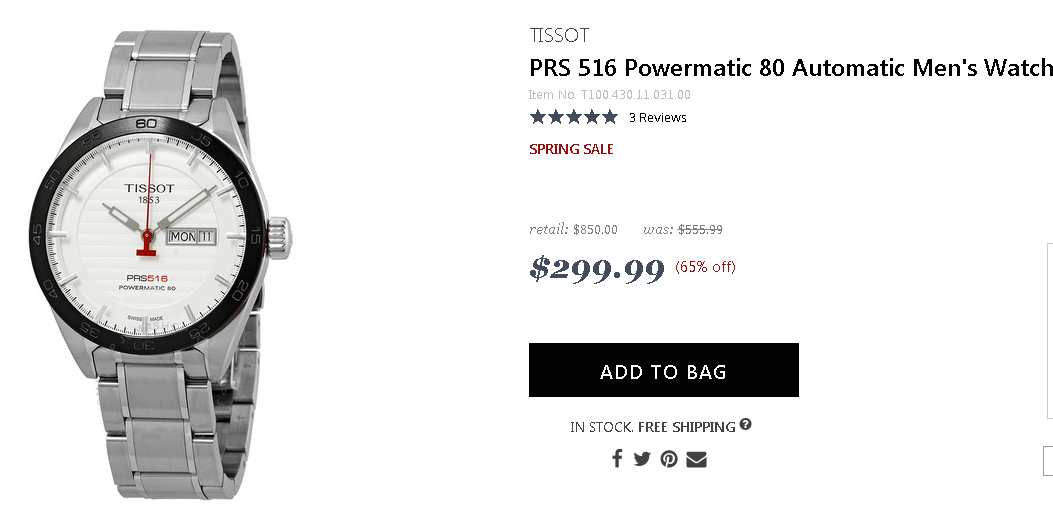
Task: Share product on Twitter
Action: [642, 459]
